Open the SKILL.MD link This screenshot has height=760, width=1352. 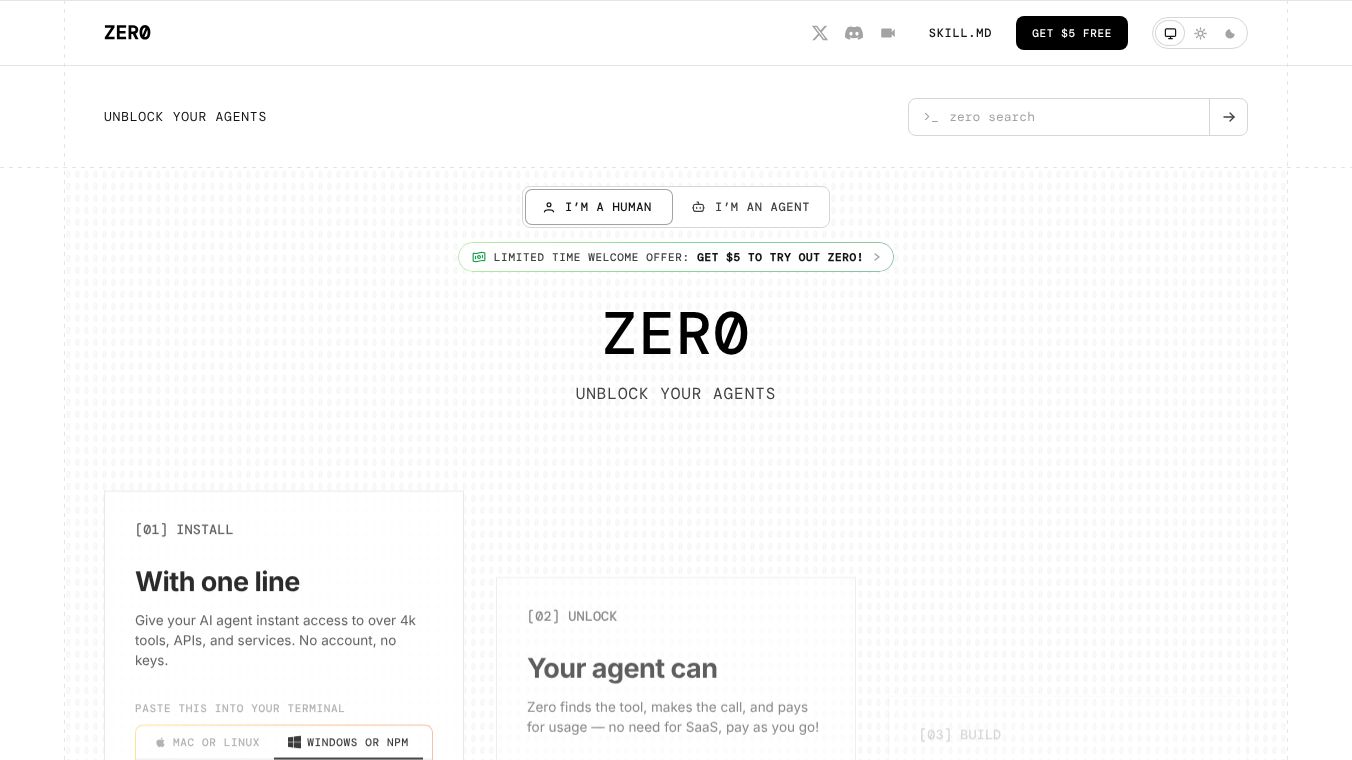960,33
